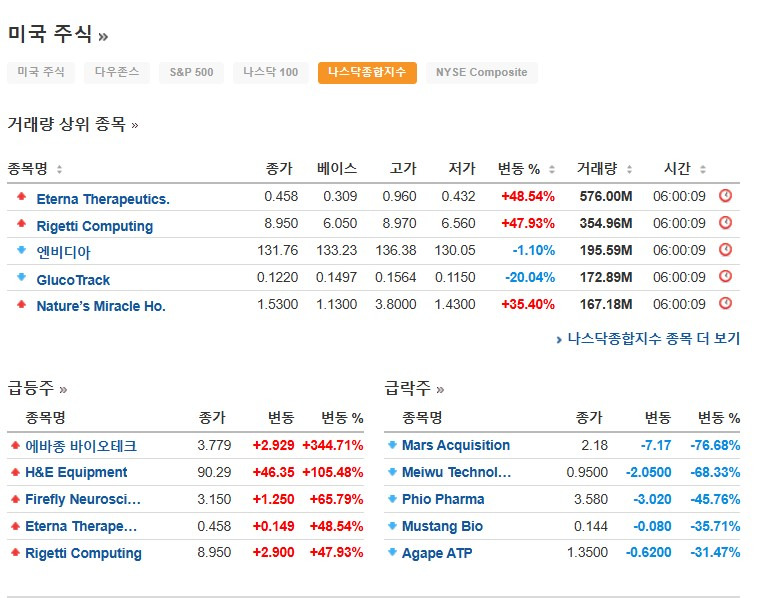Click the +105.48% gainer percentage
Screen dimensions: 757x598
(333, 473)
